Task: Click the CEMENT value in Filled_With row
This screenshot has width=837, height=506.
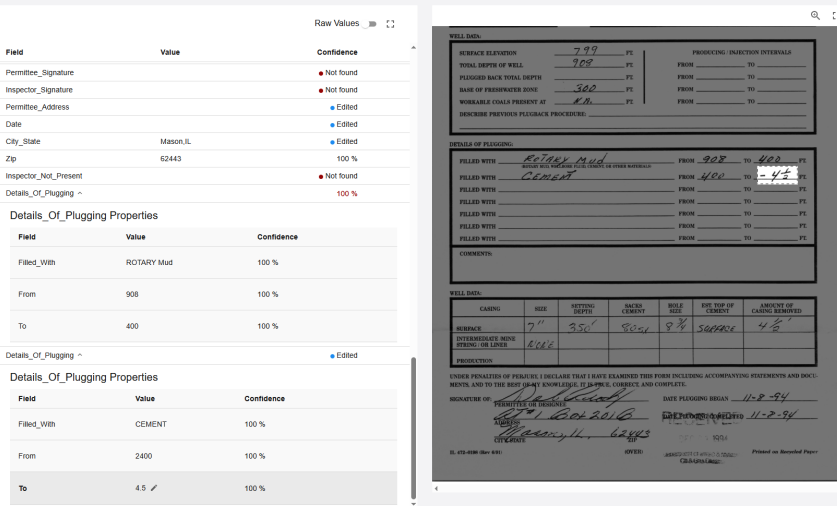Action: tap(151, 424)
